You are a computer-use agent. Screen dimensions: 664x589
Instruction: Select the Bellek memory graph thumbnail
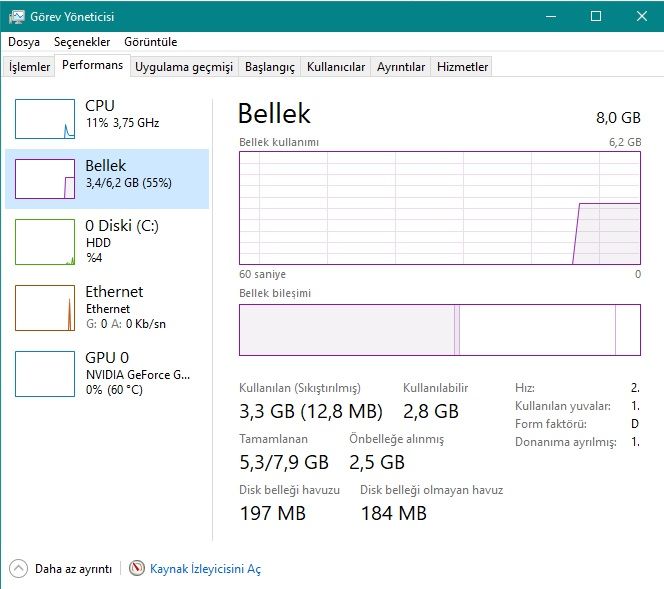pyautogui.click(x=45, y=179)
